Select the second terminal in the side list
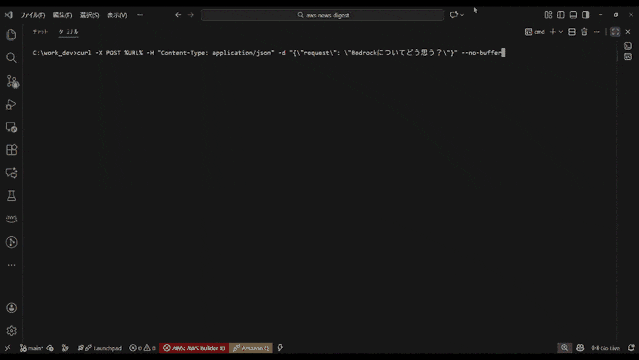This screenshot has height=360, width=639. 628,57
